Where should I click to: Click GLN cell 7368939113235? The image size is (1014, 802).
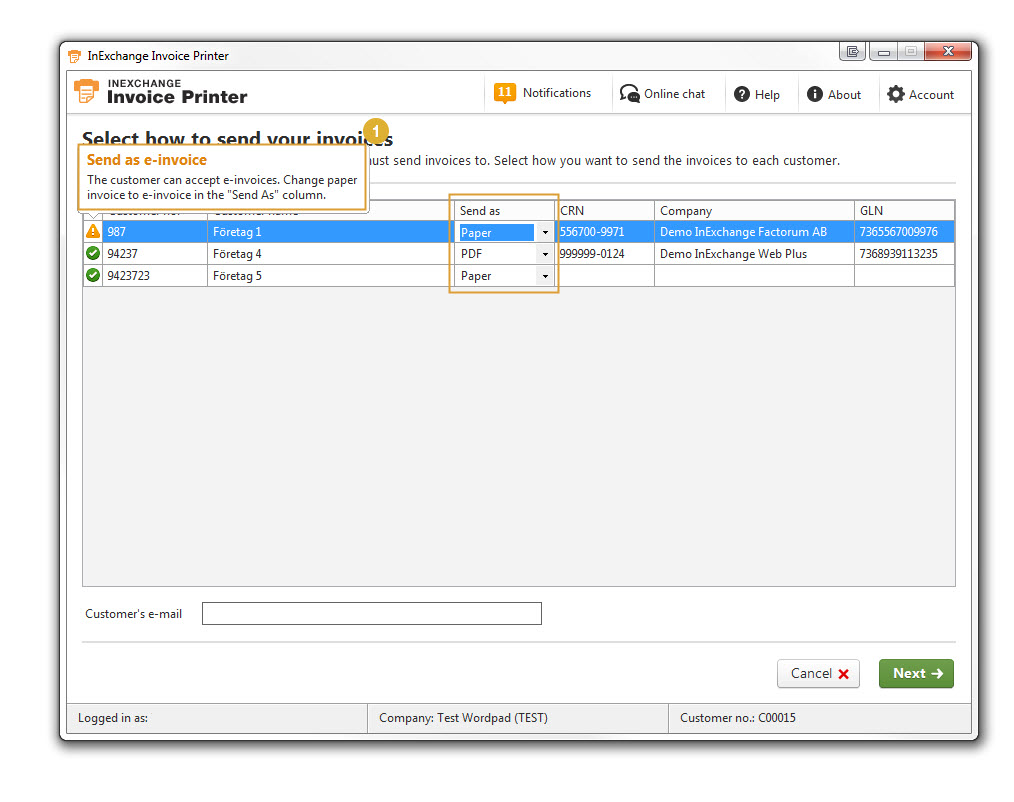[x=904, y=254]
